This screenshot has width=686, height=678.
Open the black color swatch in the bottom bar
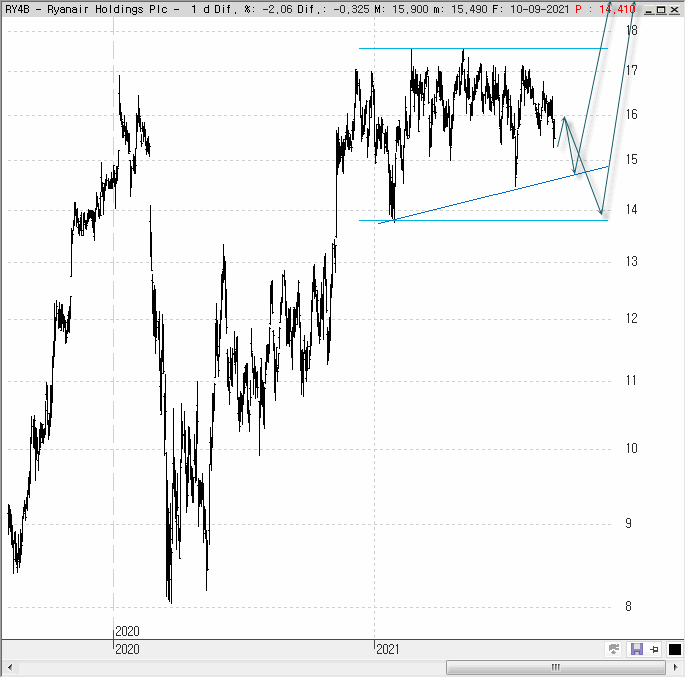[x=675, y=650]
